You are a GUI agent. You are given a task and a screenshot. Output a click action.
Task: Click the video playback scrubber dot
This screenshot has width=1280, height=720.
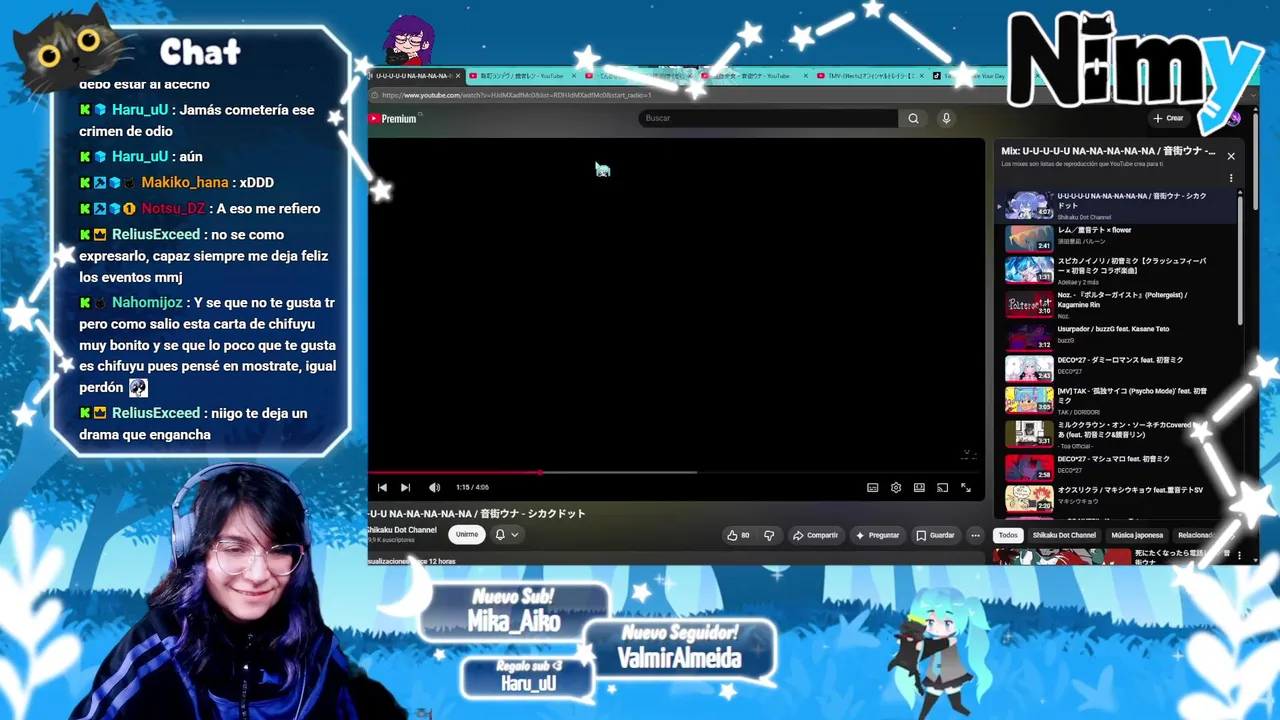tap(541, 472)
